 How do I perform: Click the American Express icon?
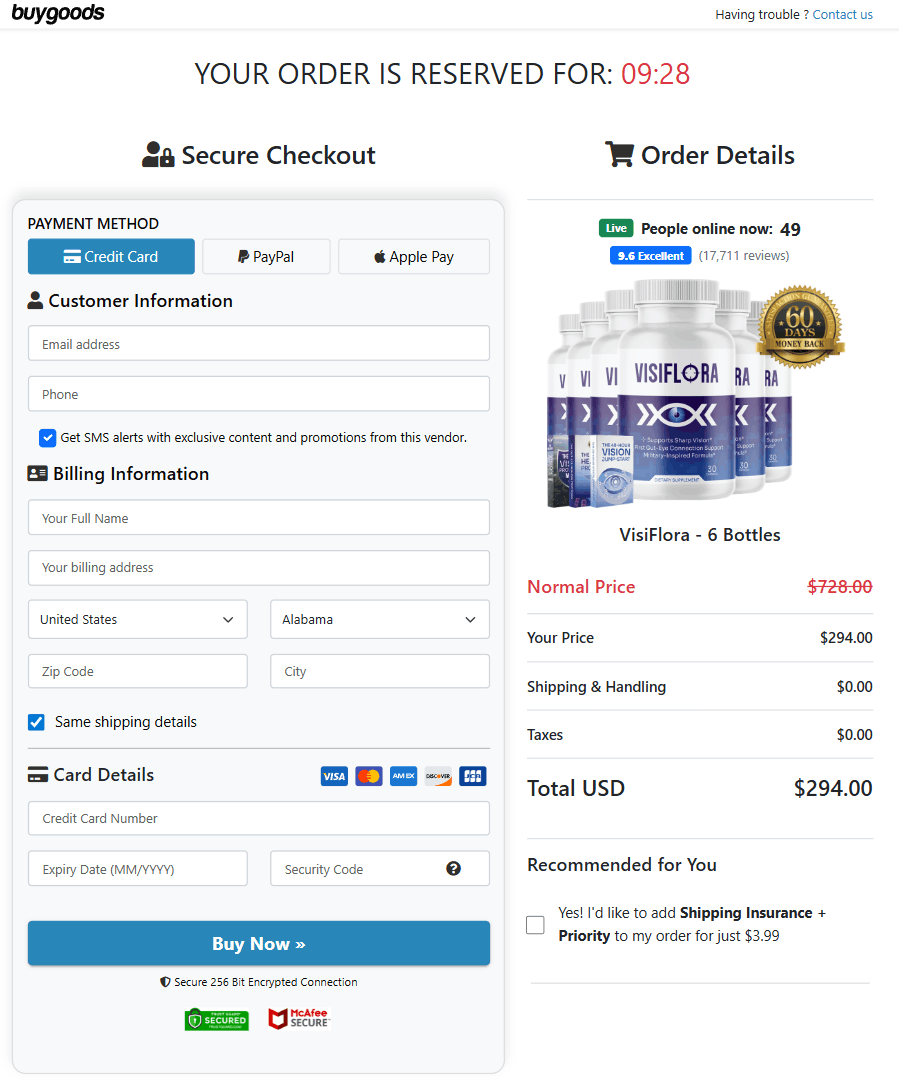coord(403,776)
